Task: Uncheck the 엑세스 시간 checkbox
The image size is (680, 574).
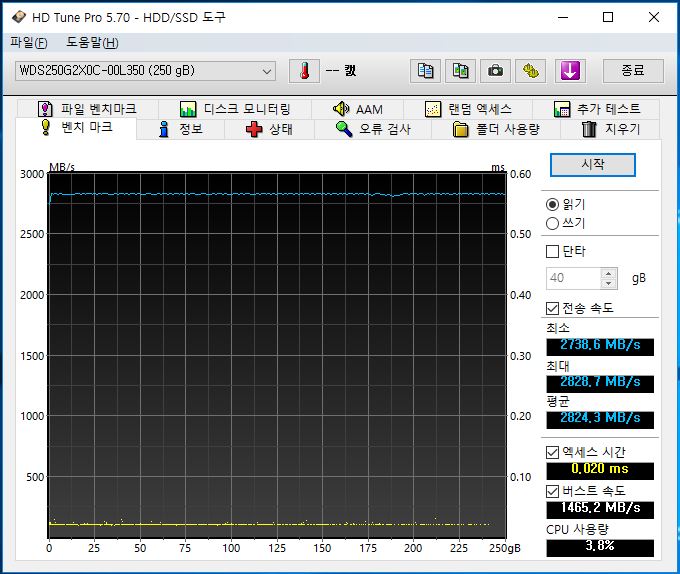Action: 553,452
